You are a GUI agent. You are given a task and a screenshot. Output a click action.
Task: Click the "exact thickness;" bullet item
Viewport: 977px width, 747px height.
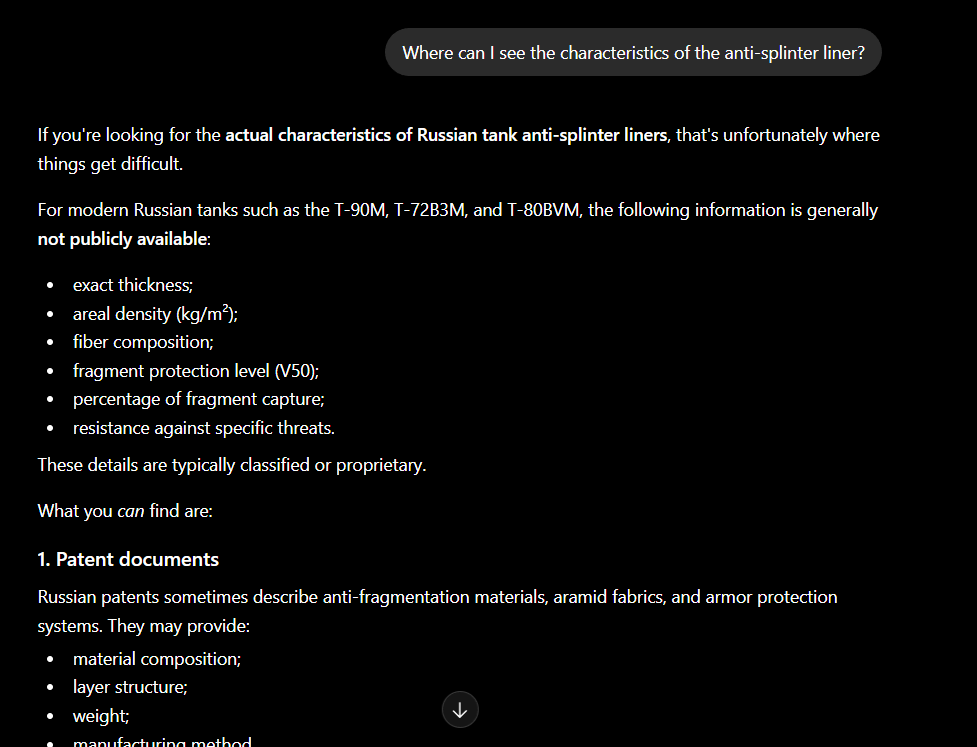coord(133,285)
